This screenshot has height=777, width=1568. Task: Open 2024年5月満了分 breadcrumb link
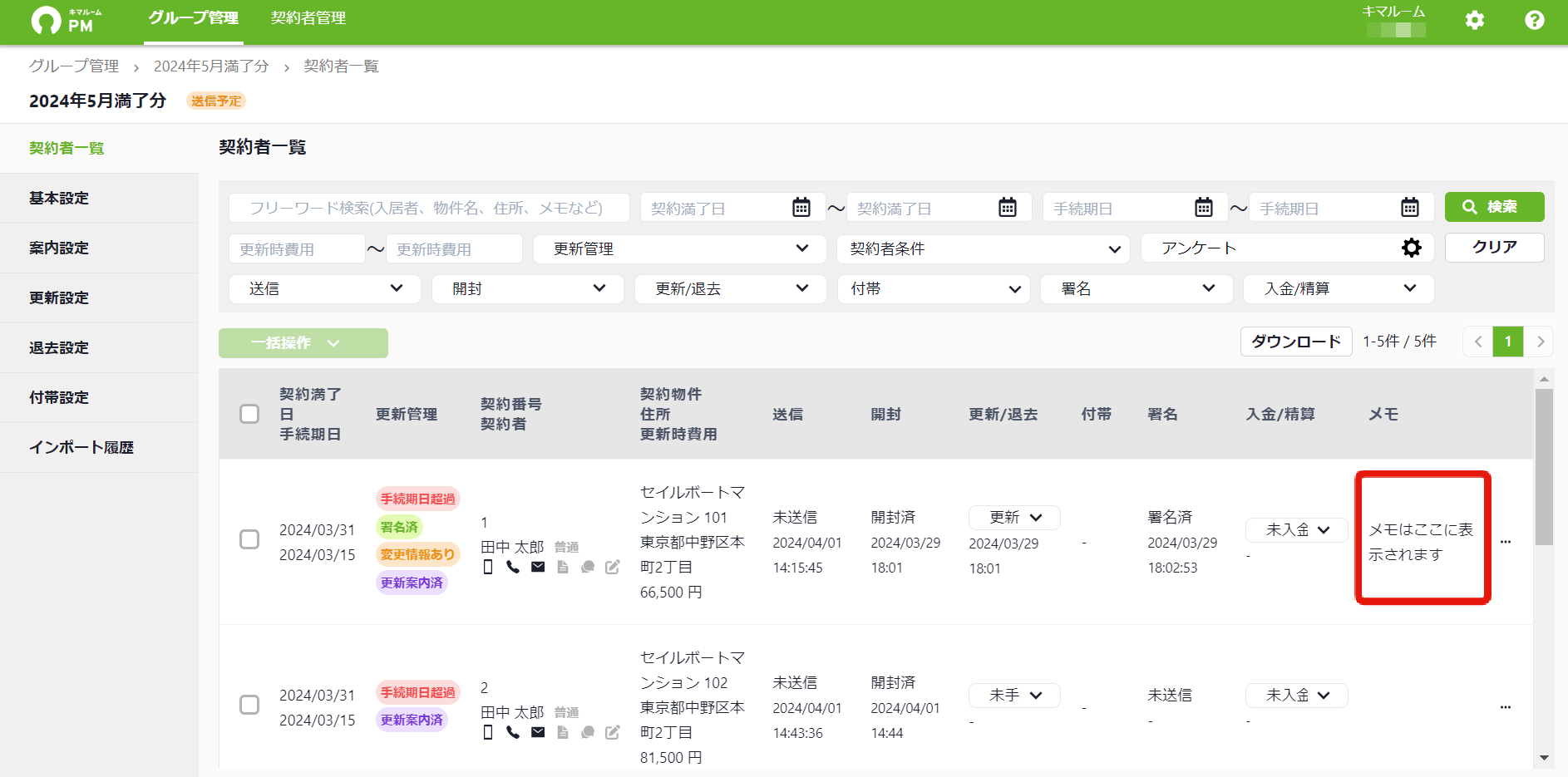click(x=211, y=66)
